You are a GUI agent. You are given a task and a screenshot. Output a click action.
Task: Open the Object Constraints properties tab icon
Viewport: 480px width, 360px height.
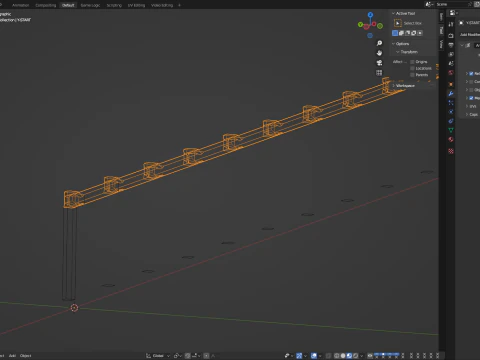click(451, 121)
